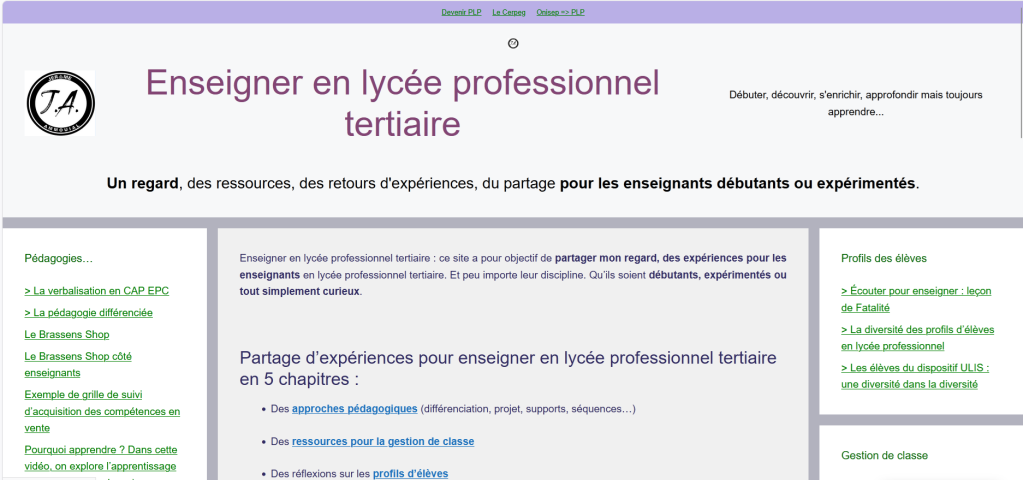Click the Partage d'expériences section heading

(x=508, y=368)
